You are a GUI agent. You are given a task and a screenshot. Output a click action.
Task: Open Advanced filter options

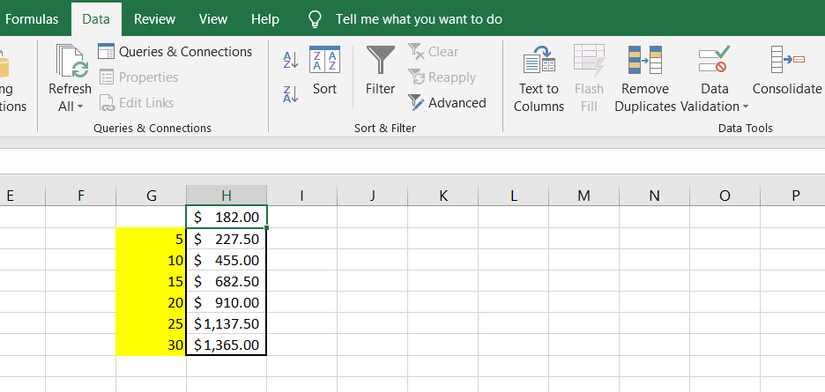447,103
